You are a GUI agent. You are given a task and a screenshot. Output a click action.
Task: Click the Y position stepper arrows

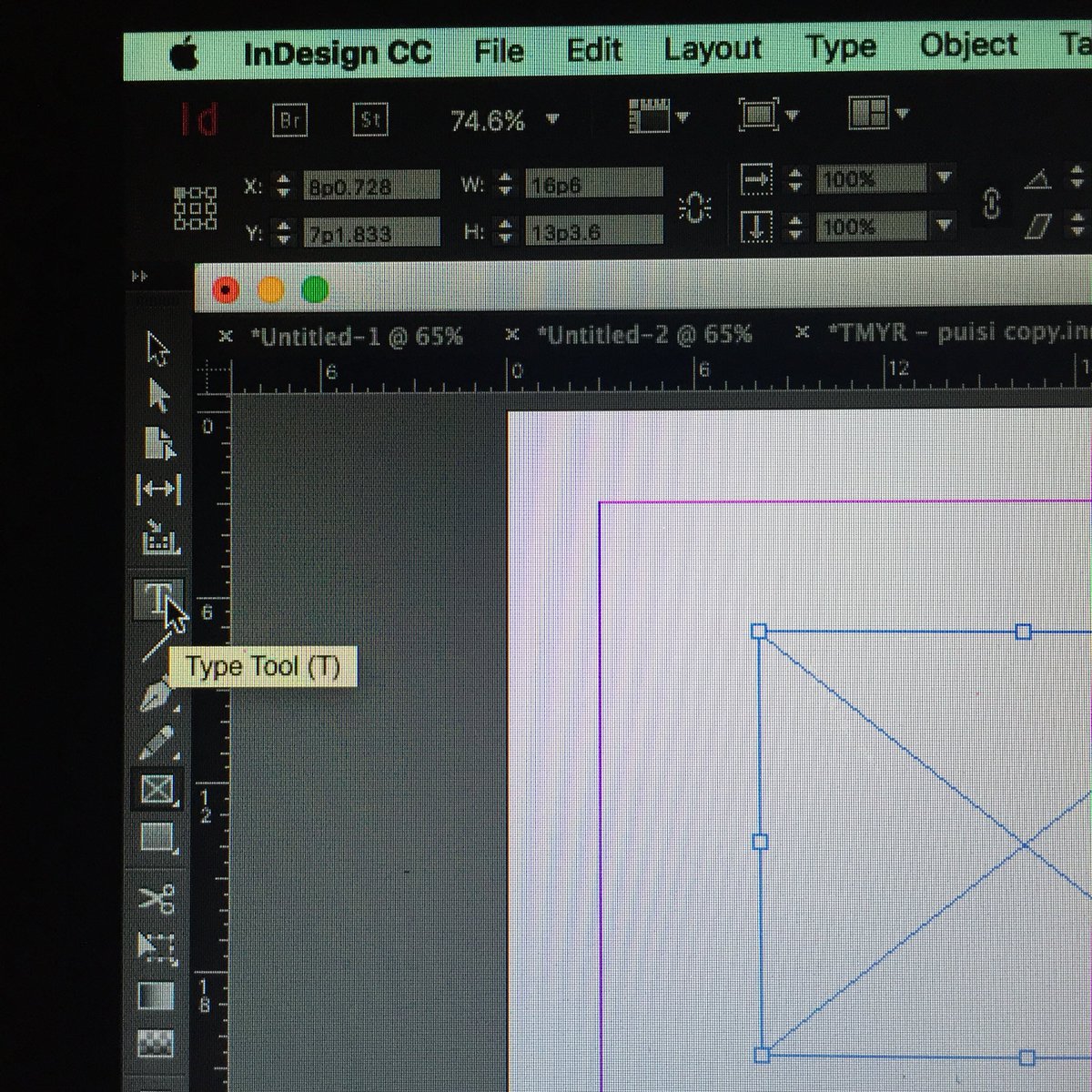tap(284, 233)
